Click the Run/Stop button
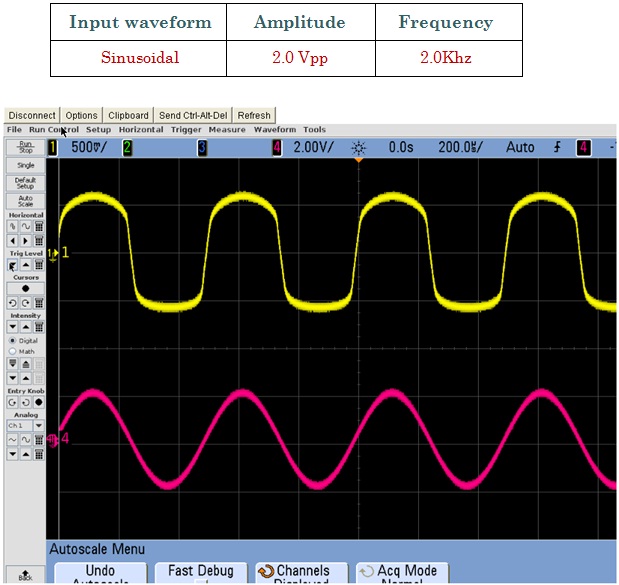This screenshot has width=619, height=585. click(x=26, y=147)
